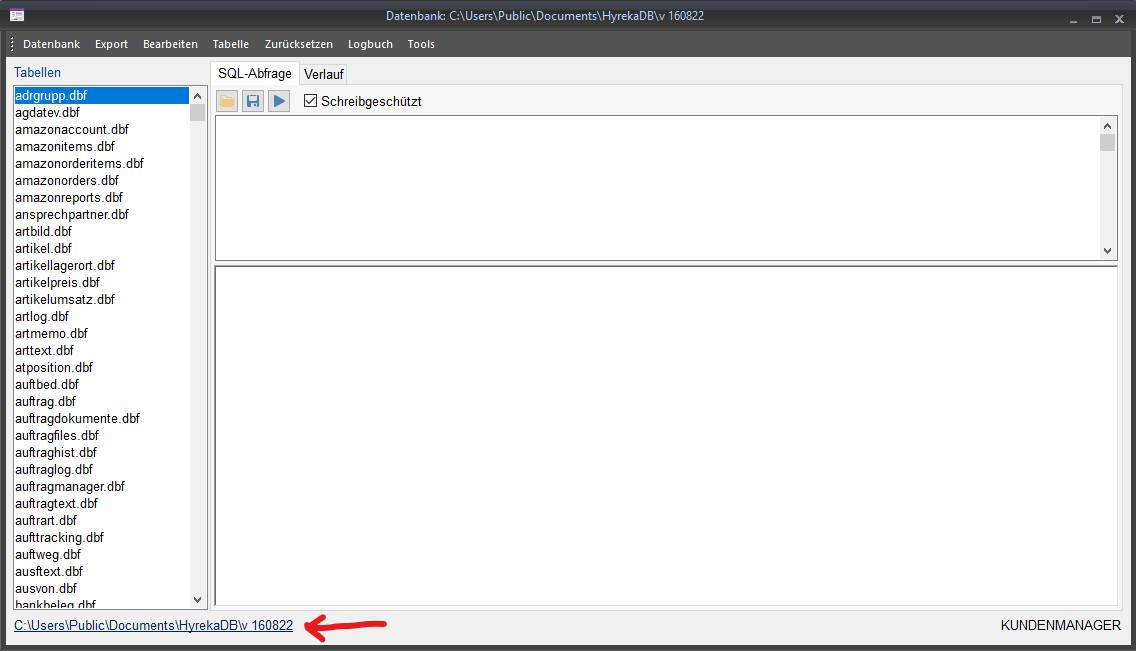
Task: Select atposition.dbf table
Action: point(101,368)
